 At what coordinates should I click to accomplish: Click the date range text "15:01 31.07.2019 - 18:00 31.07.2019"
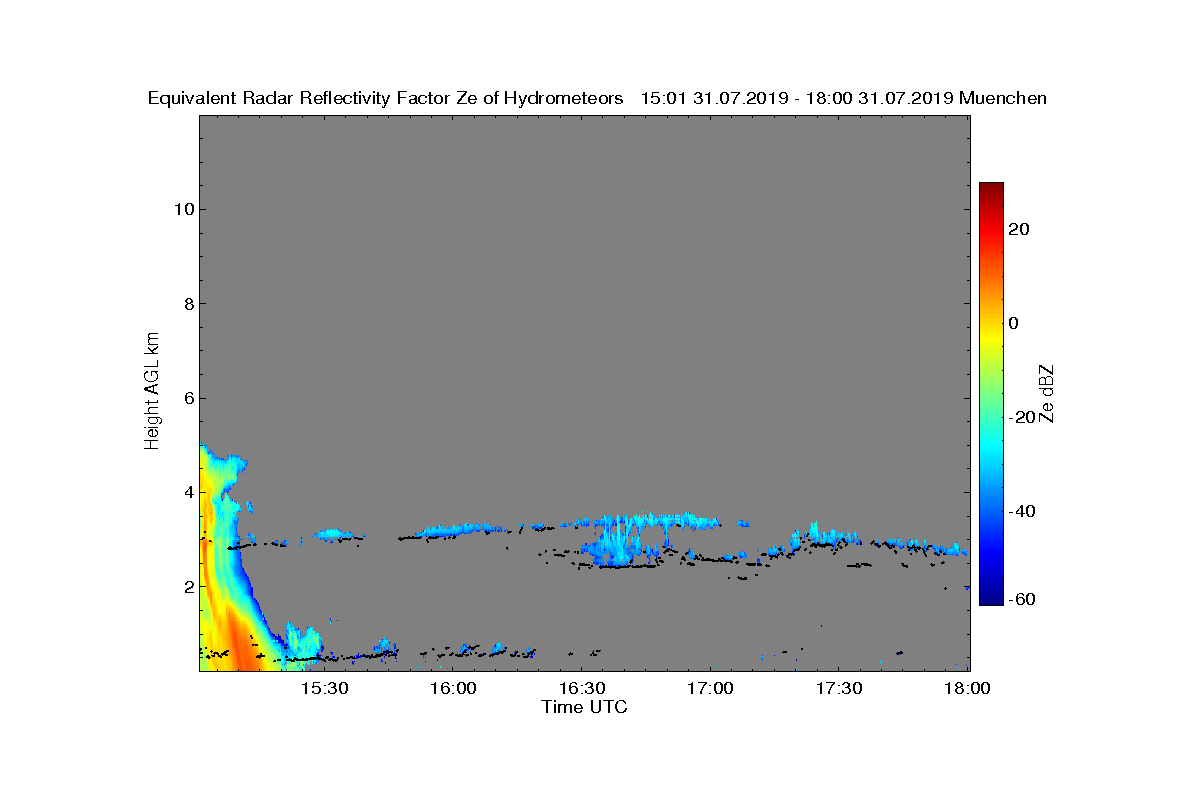(x=797, y=98)
